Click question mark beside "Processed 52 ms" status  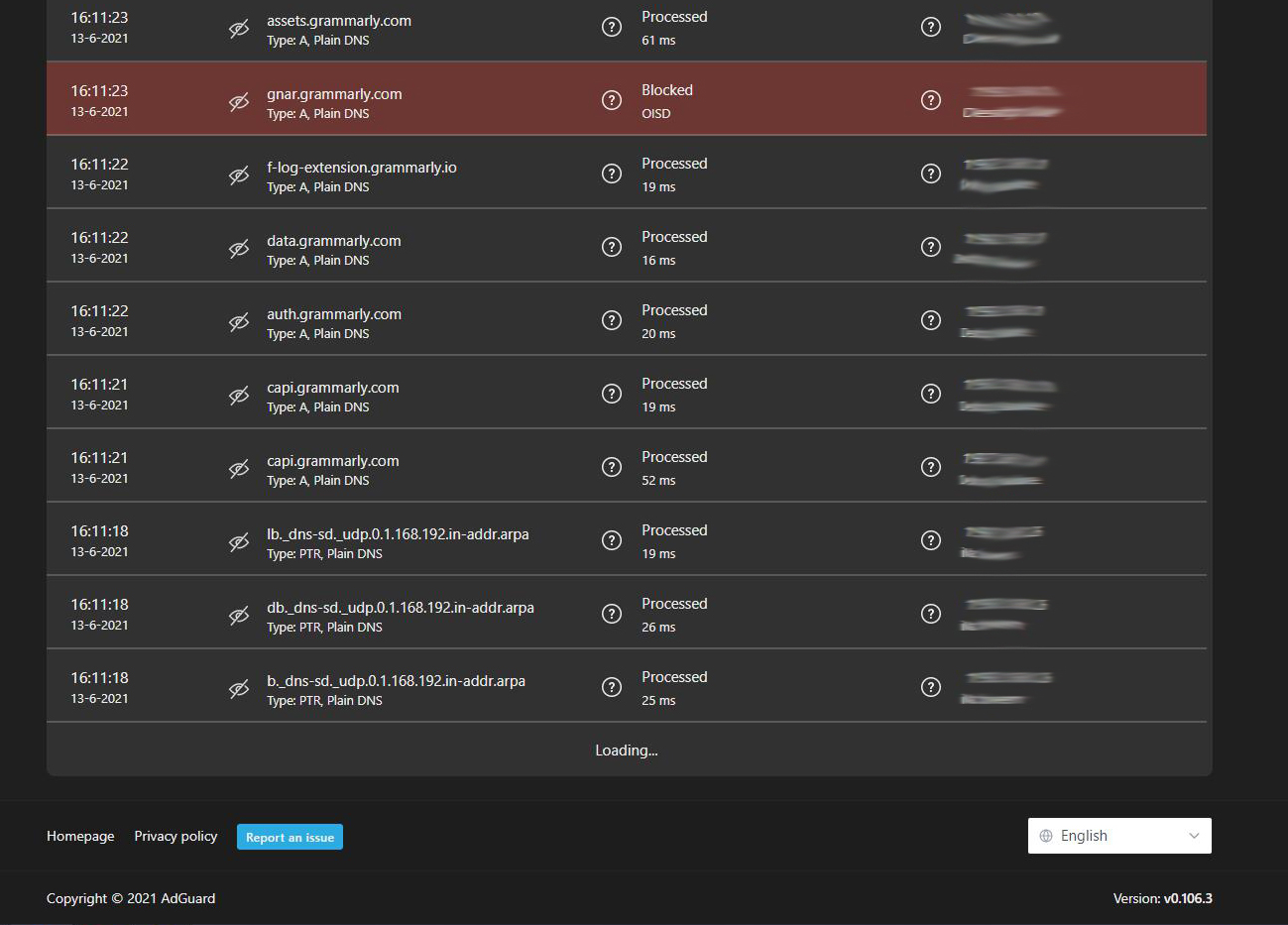pos(611,467)
